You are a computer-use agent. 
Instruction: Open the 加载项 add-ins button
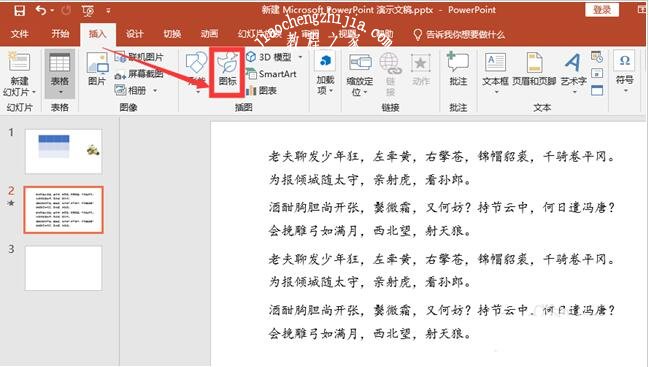pos(325,73)
